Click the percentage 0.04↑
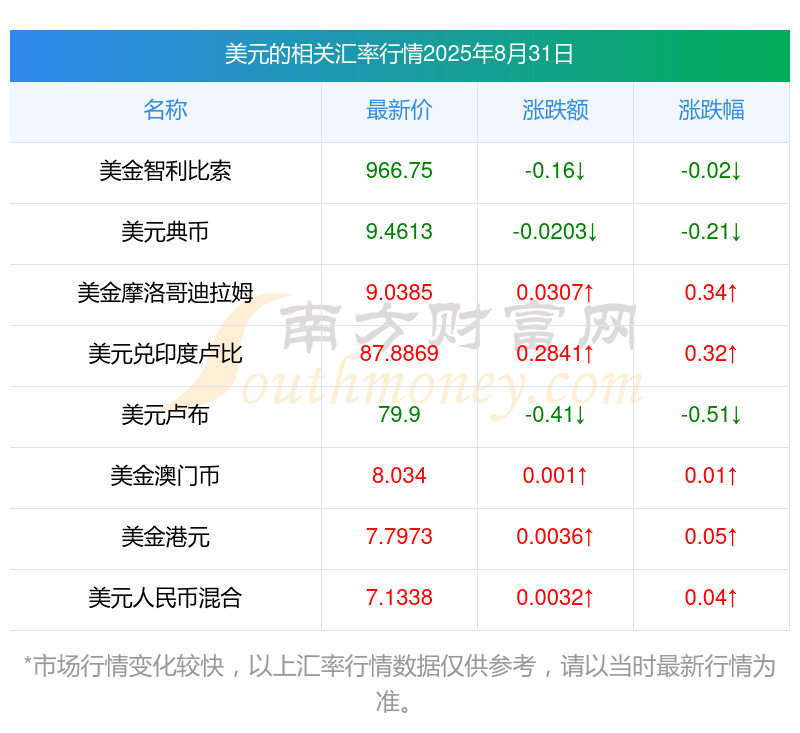This screenshot has height=733, width=800. (x=711, y=598)
